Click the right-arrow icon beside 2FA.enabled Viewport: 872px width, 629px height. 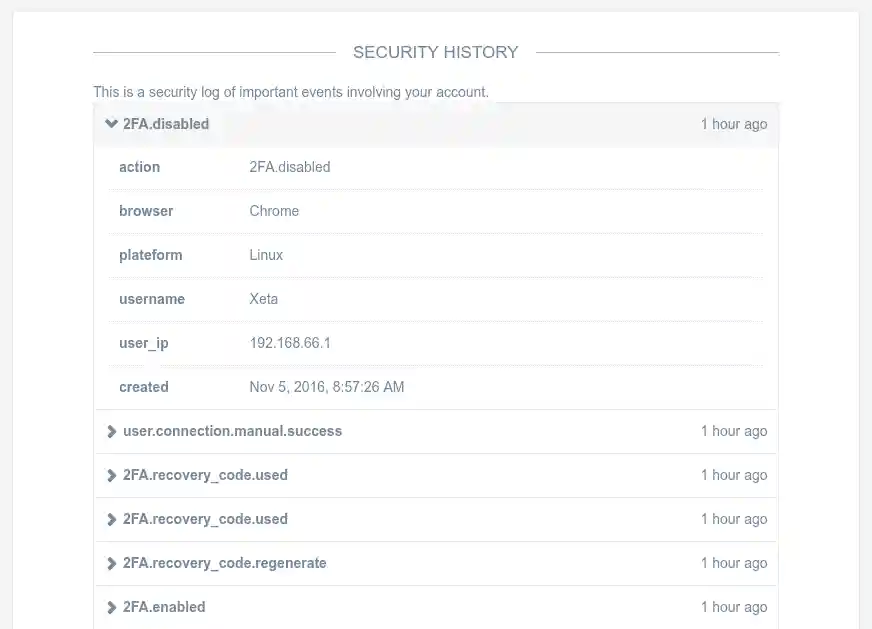(111, 607)
